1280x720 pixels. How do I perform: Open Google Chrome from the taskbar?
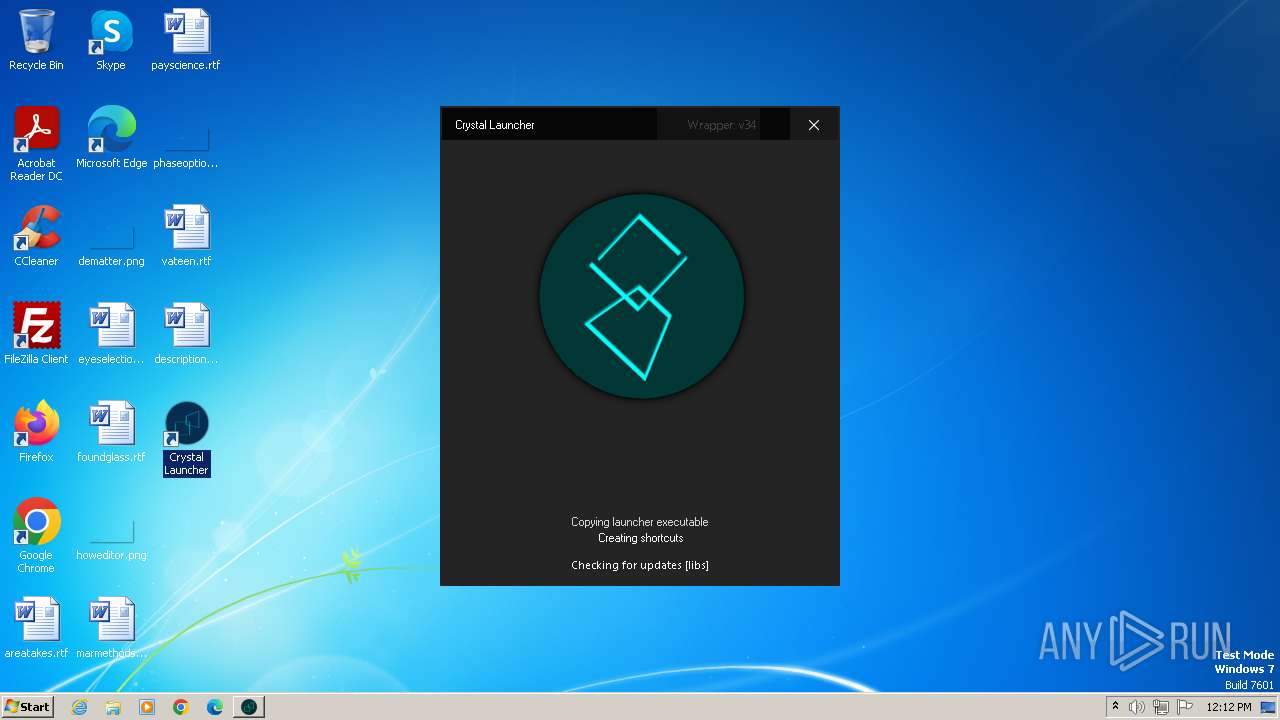[181, 707]
